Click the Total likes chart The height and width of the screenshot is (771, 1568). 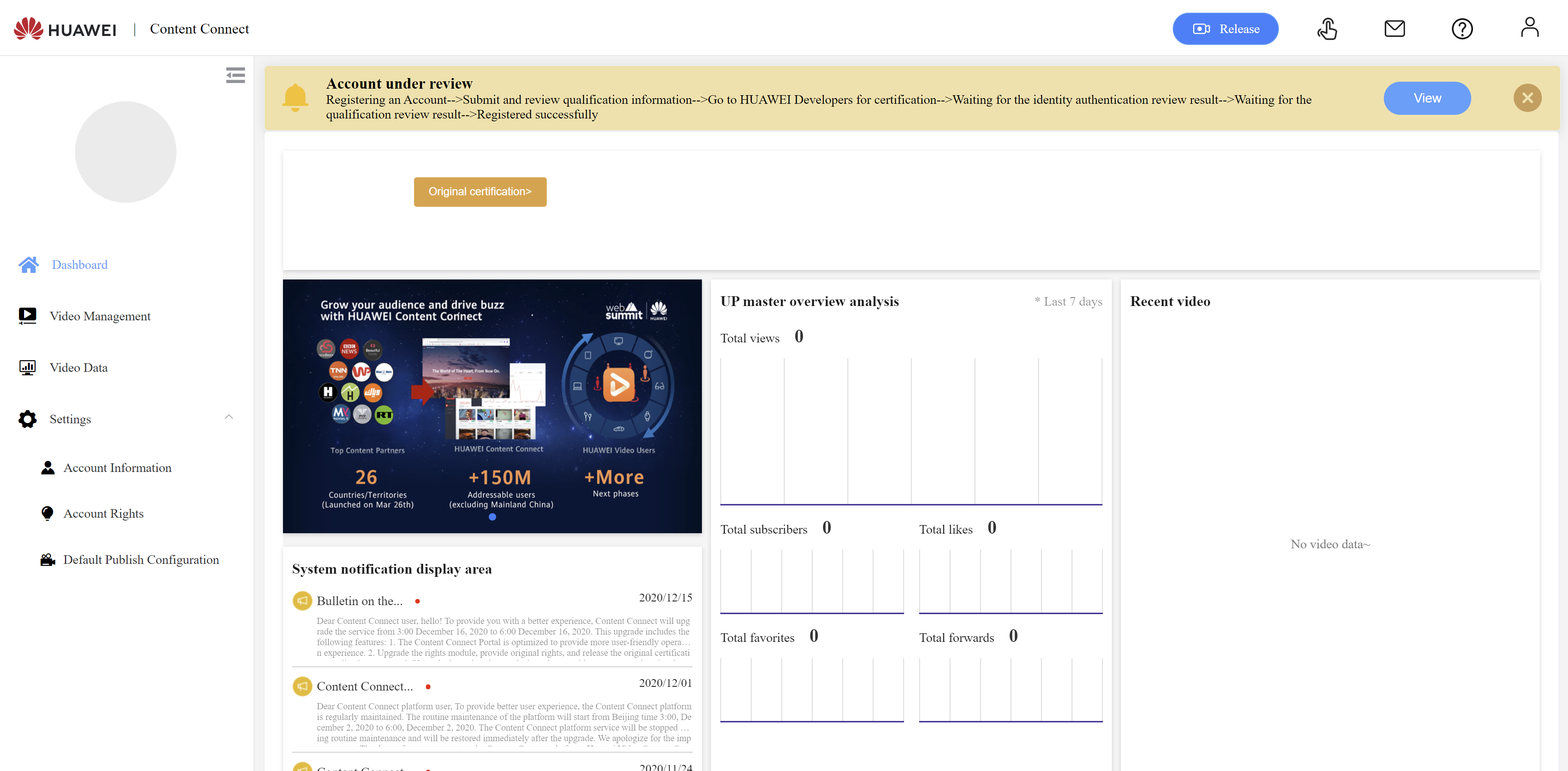(1011, 581)
